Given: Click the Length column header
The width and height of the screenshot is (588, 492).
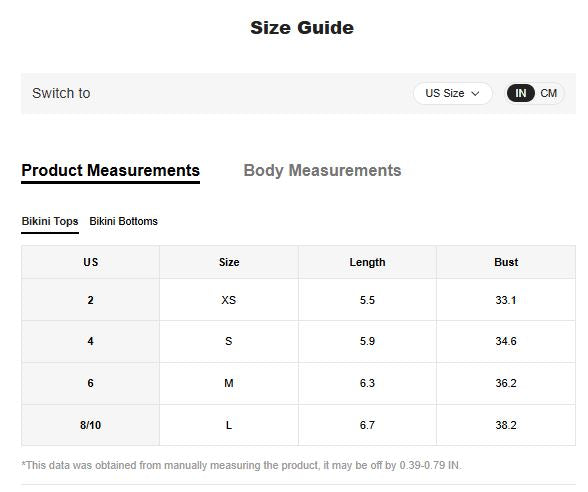Looking at the screenshot, I should click(x=367, y=262).
